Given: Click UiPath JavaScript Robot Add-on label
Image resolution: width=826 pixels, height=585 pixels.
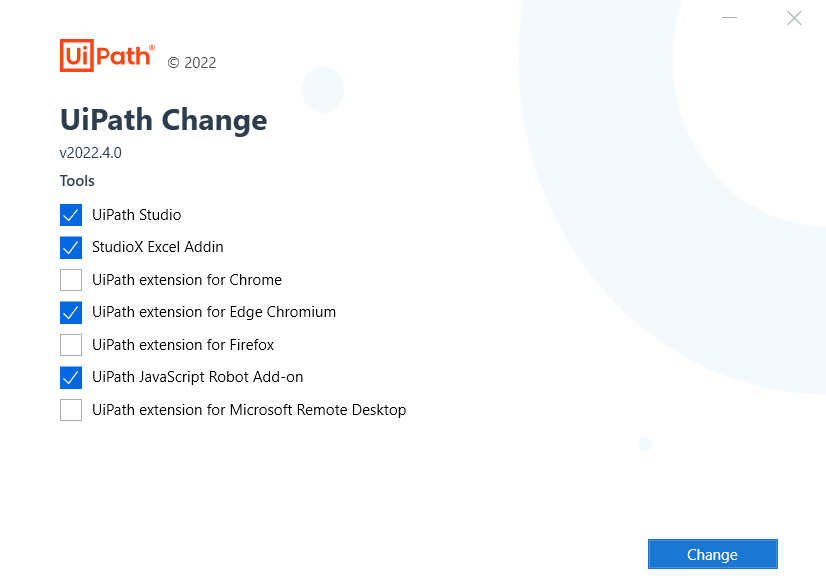Looking at the screenshot, I should (197, 377).
